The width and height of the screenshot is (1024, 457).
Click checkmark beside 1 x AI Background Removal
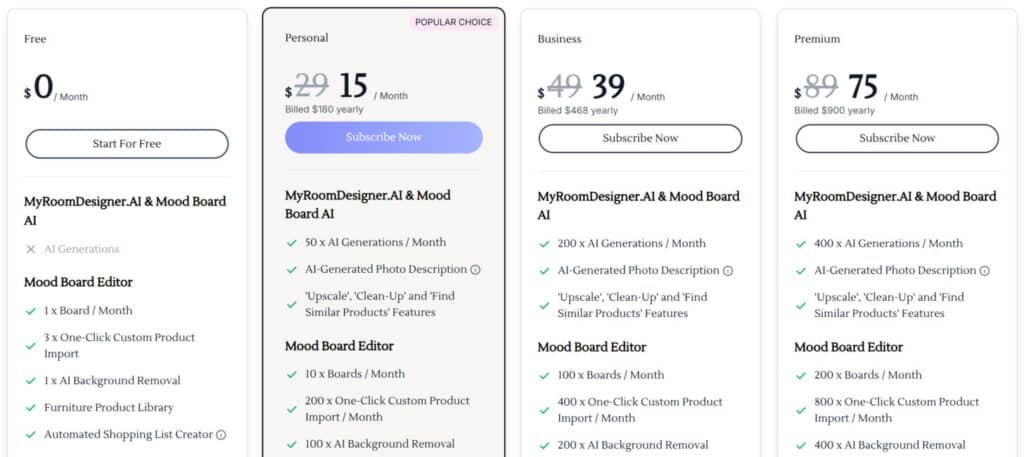pyautogui.click(x=31, y=381)
